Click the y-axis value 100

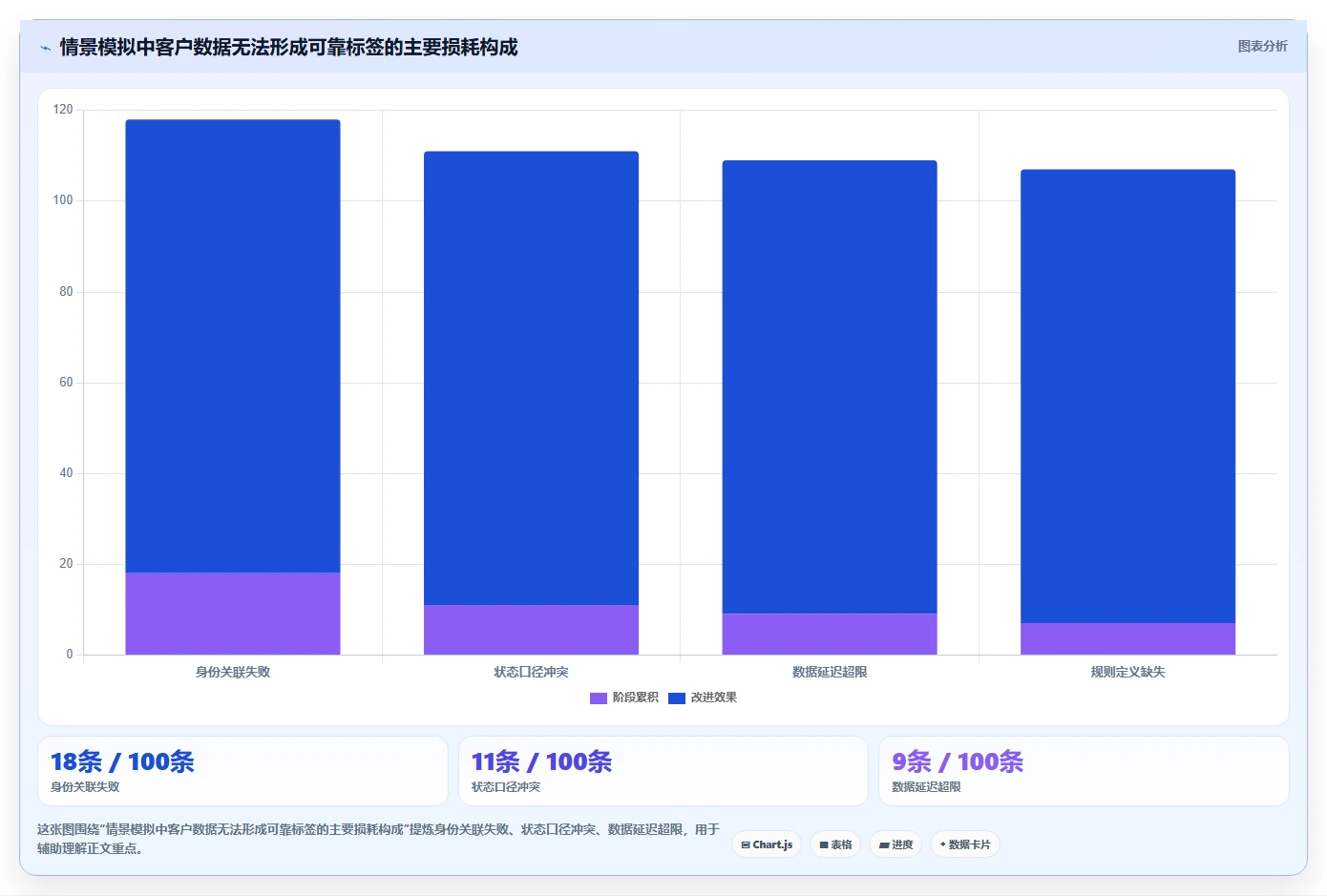pos(63,200)
